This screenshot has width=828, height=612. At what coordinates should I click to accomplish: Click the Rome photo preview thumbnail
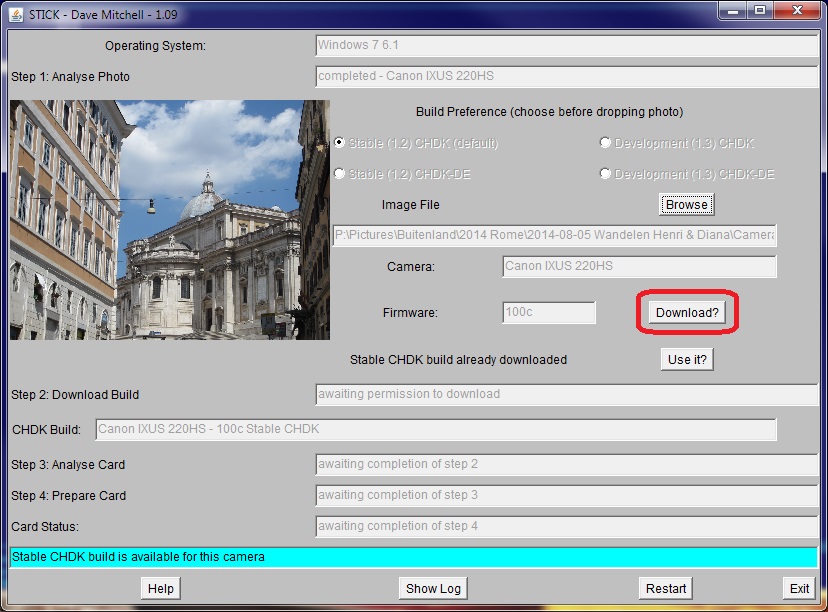[170, 220]
